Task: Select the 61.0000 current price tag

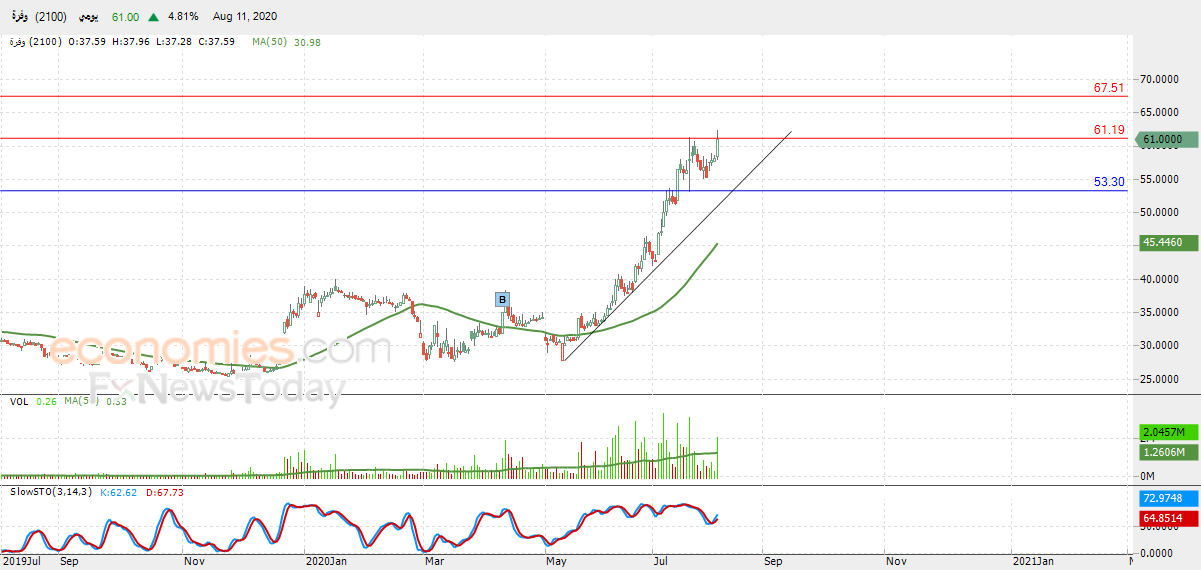Action: 1169,140
